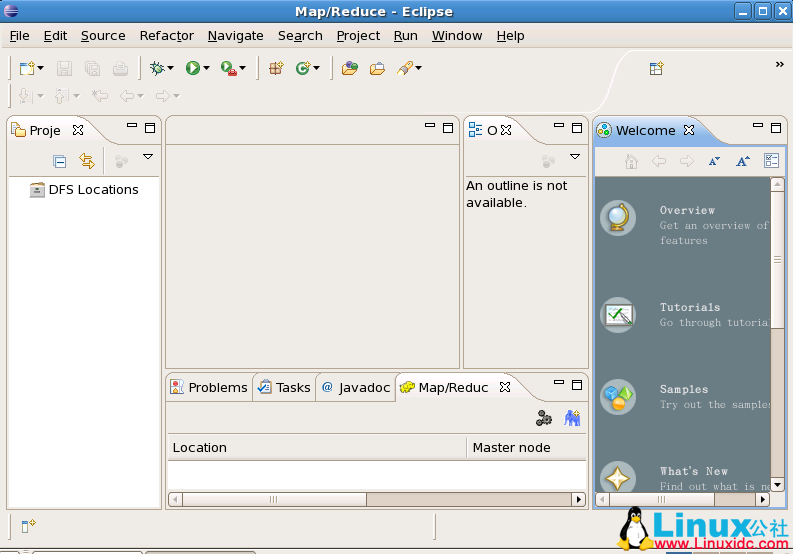Viewport: 793px width, 554px height.
Task: Select DFS Locations tree item
Action: (x=84, y=190)
